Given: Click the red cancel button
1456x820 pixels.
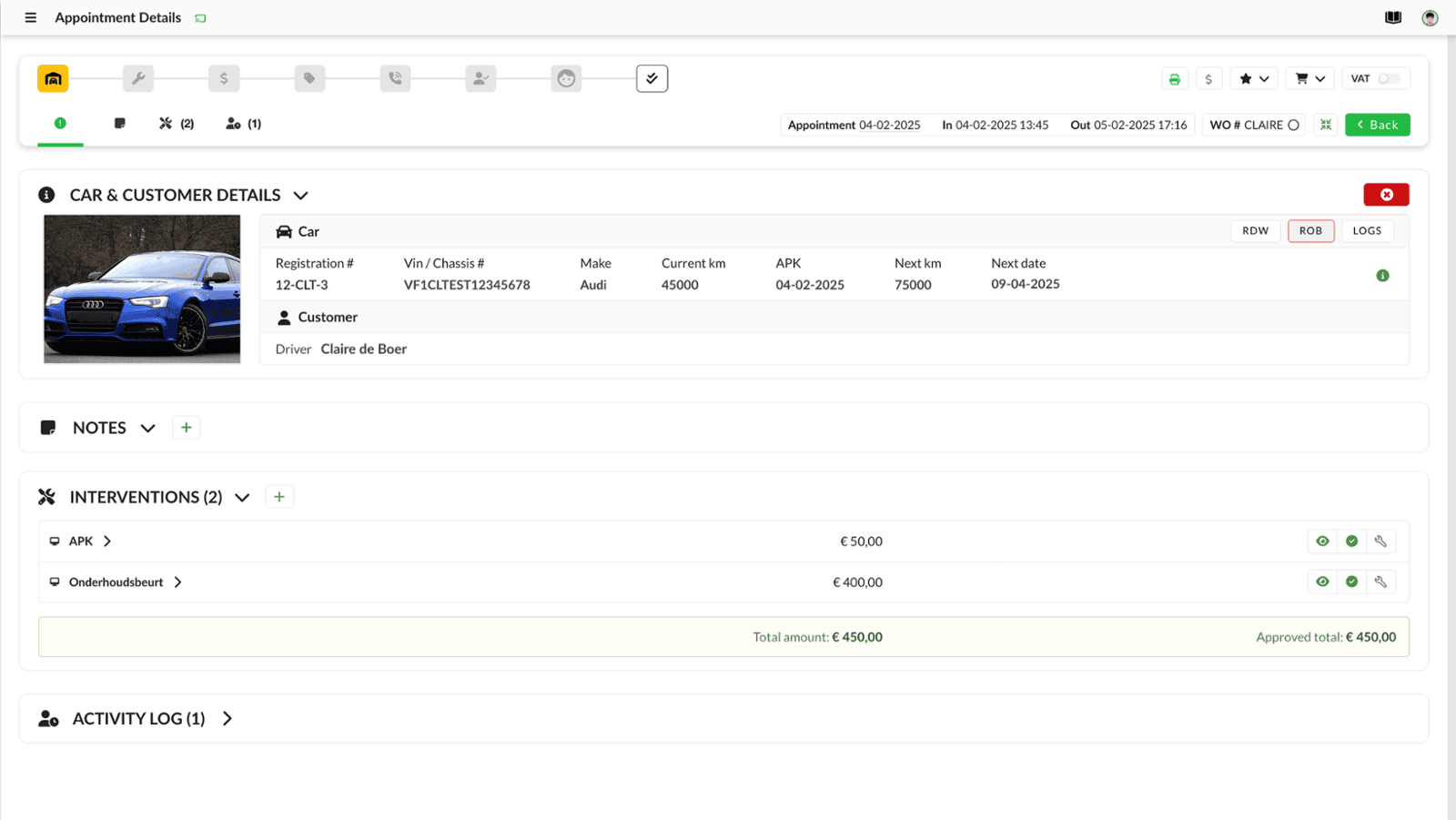Looking at the screenshot, I should click(x=1386, y=195).
